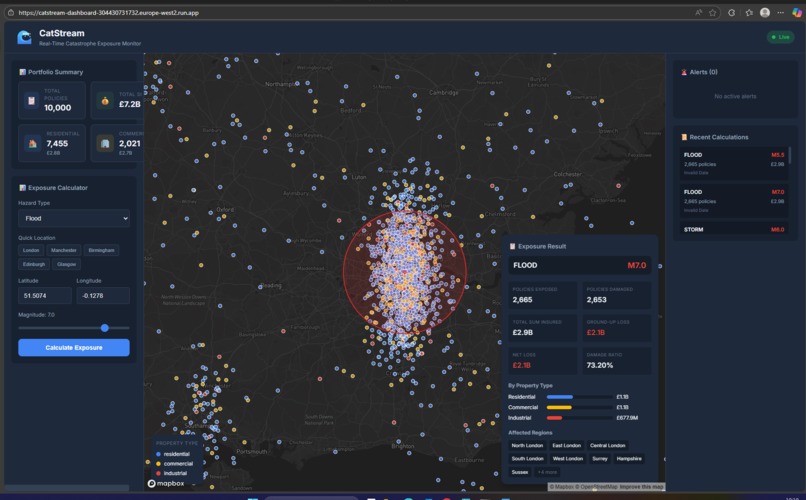The width and height of the screenshot is (806, 500).
Task: Click the Mapbox logo on the map
Action: [166, 484]
